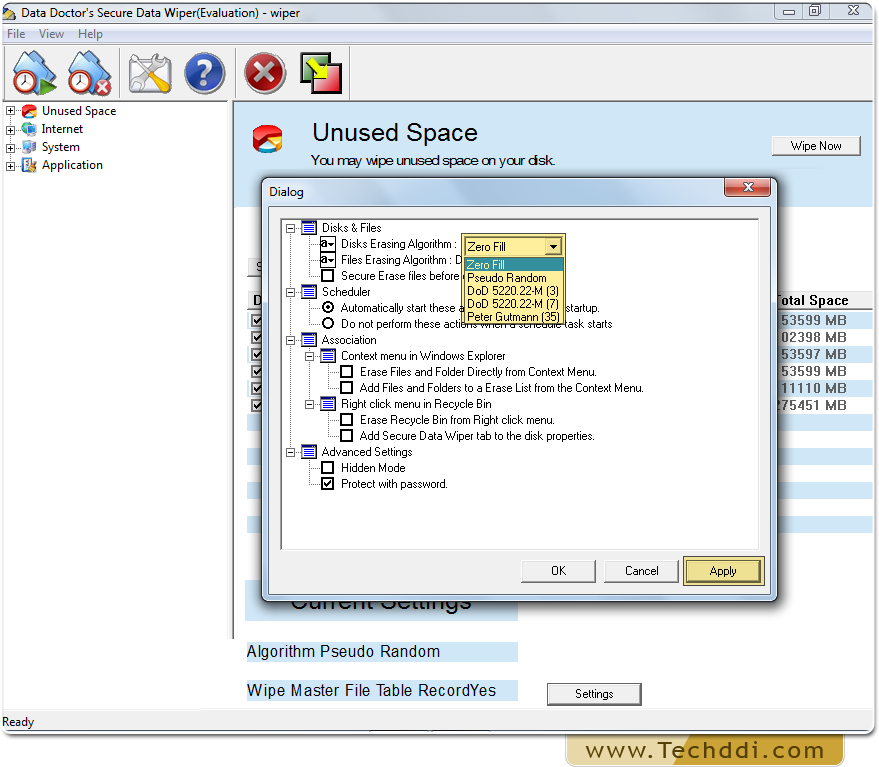Click the Algorithm Pseudo Random text
The image size is (879, 767).
pos(343,652)
